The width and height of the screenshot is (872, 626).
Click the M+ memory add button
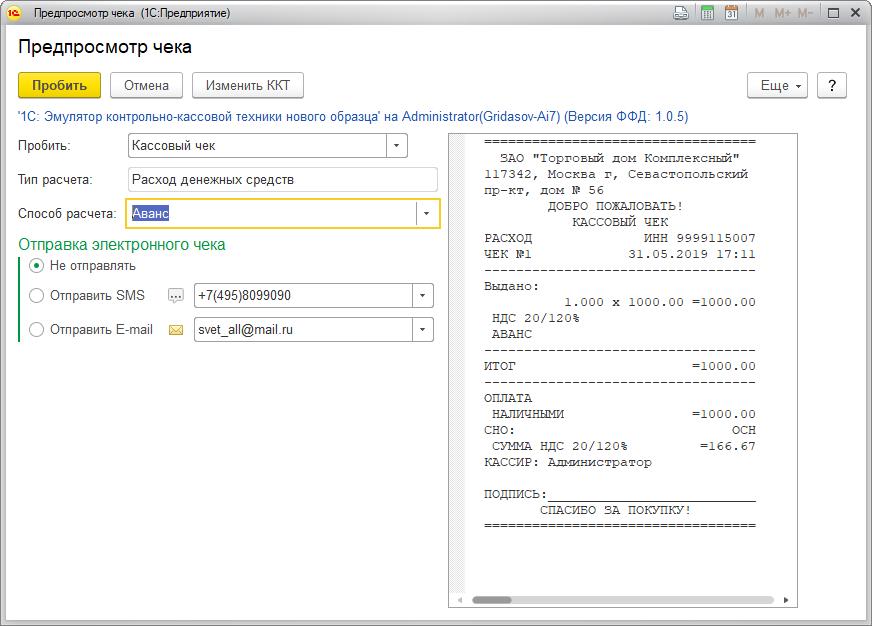(782, 13)
